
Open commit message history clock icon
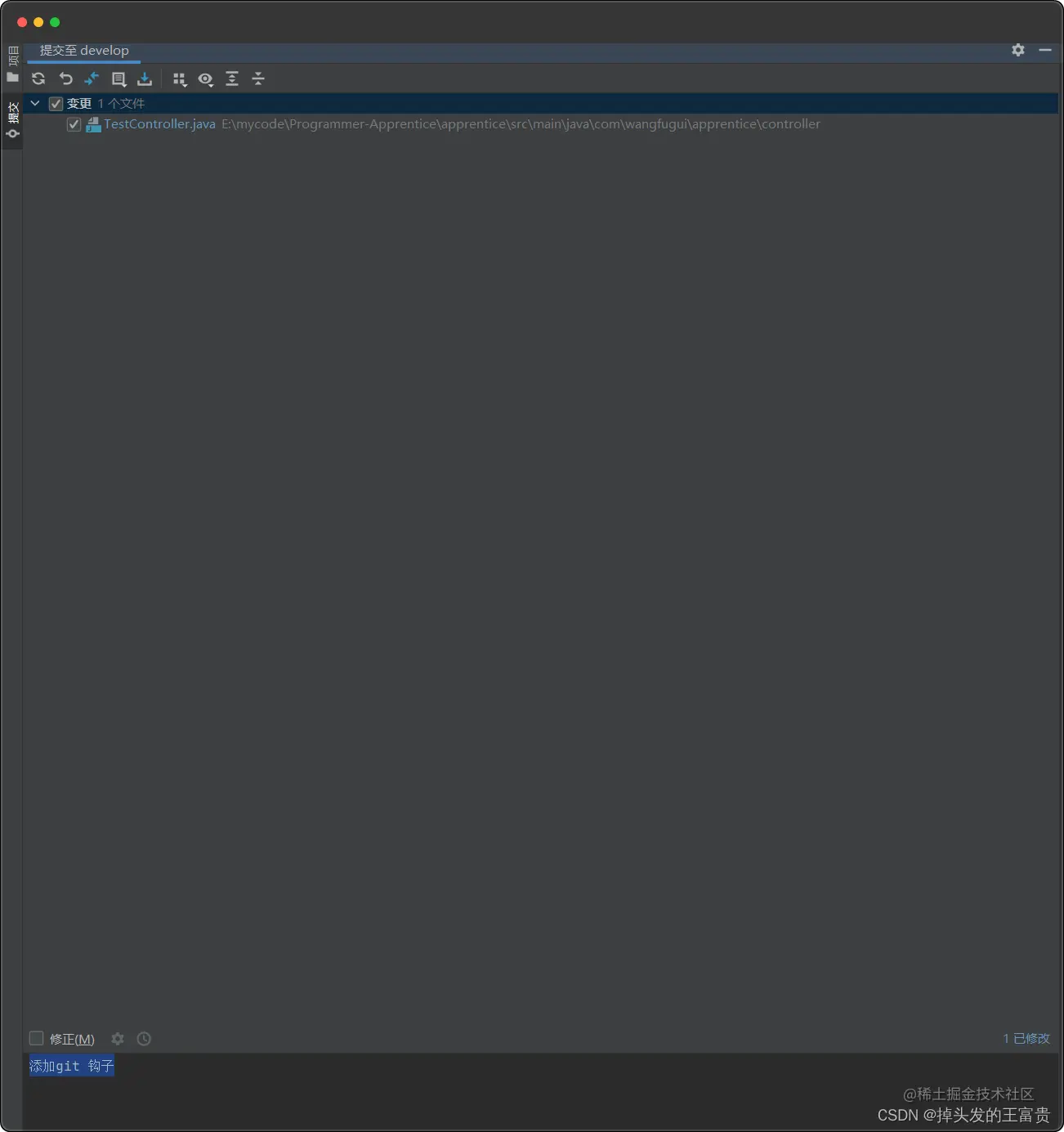click(144, 1039)
